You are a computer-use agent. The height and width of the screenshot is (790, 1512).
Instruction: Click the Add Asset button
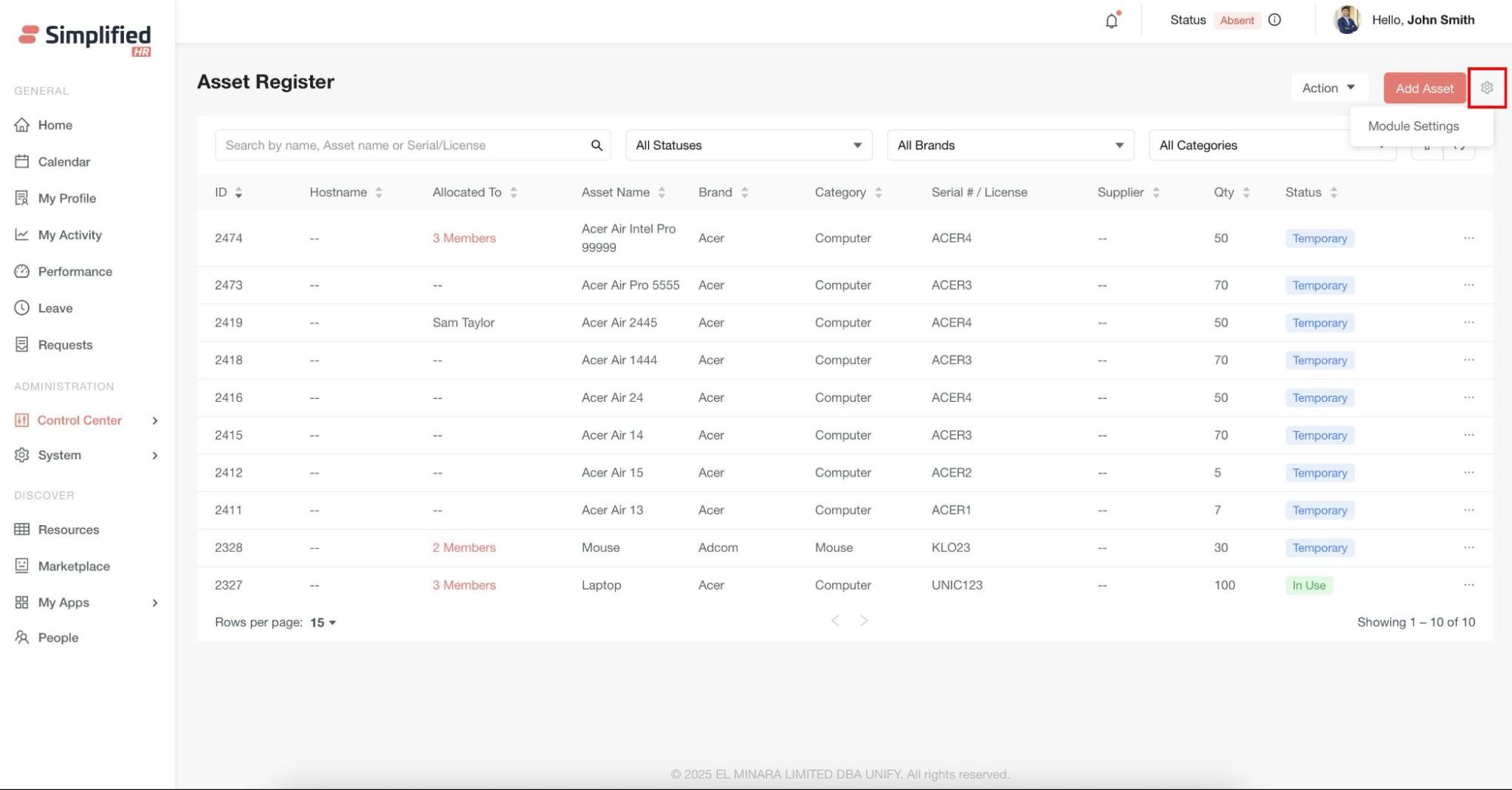[1424, 89]
